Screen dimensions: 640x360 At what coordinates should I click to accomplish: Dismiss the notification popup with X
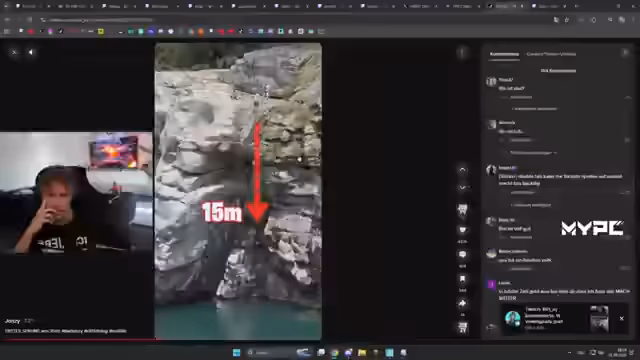coord(622,318)
